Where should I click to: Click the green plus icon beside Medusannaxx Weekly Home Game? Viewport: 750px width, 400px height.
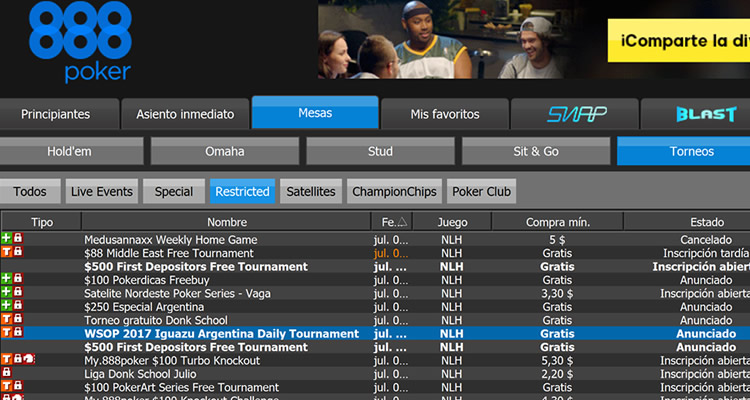click(6, 238)
